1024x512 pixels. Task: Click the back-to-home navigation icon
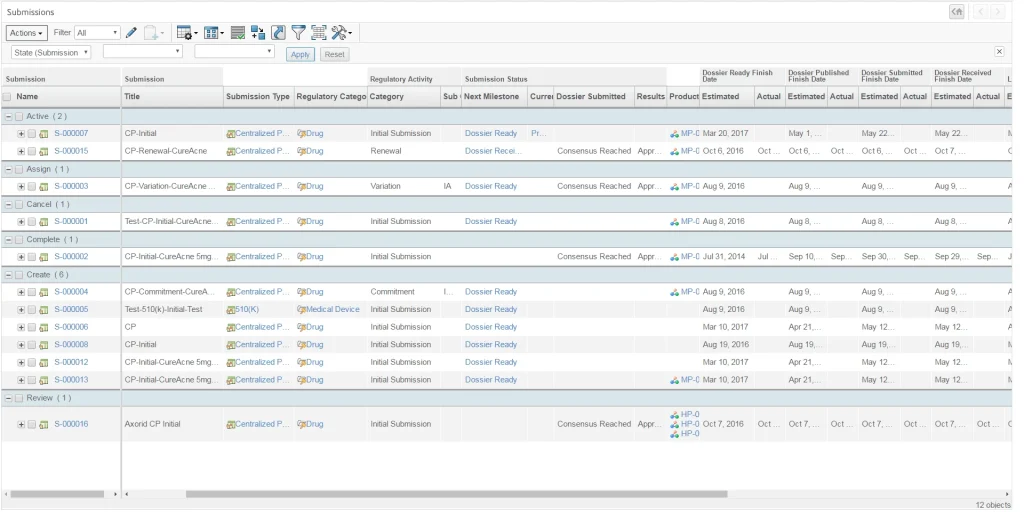(957, 11)
